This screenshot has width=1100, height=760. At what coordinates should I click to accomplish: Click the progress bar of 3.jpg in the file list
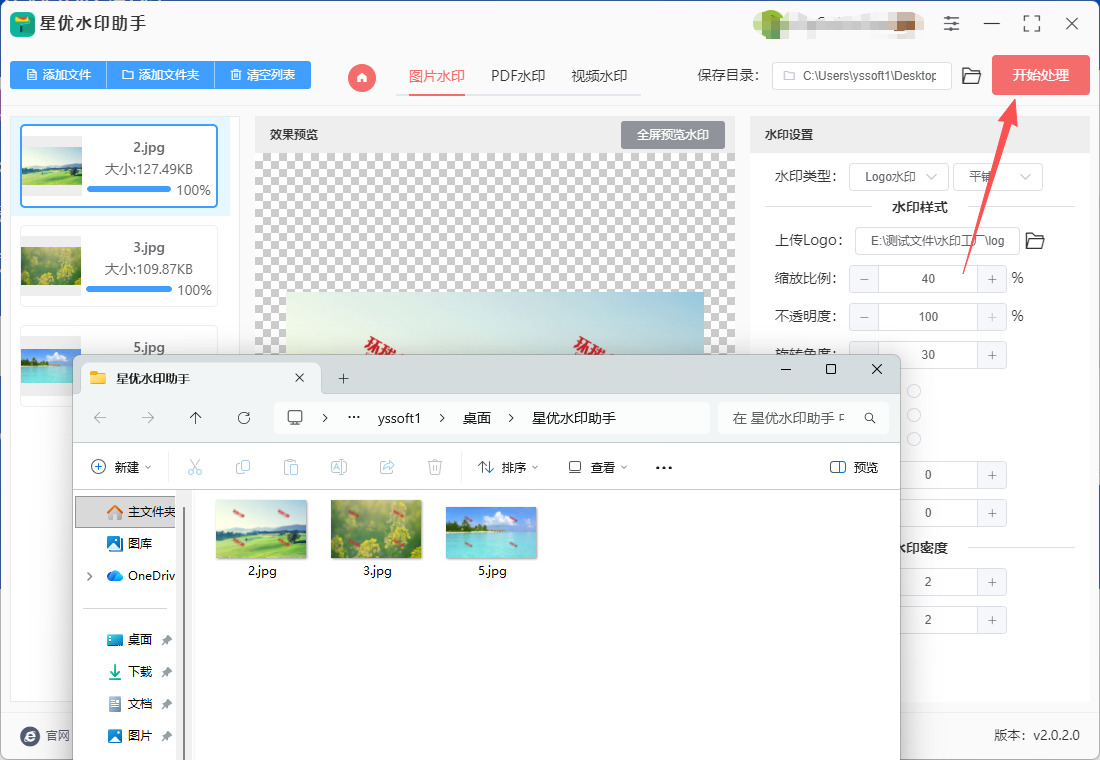coord(129,289)
